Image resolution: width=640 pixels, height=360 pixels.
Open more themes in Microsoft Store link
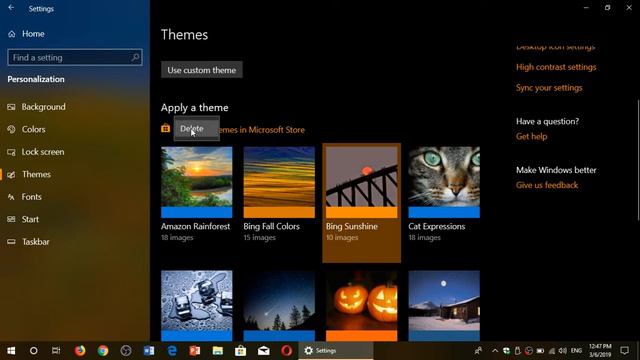tap(262, 130)
